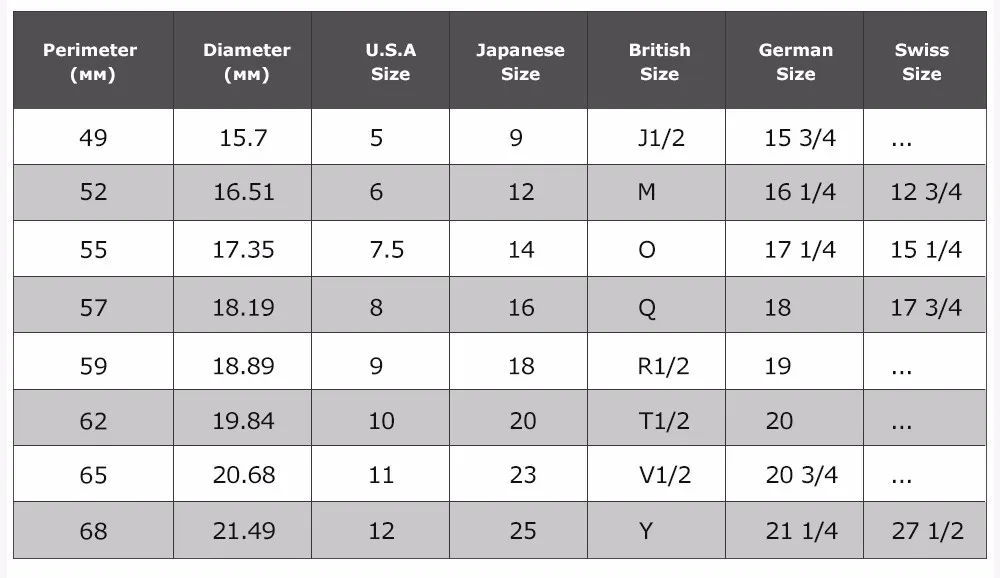The height and width of the screenshot is (578, 1000).
Task: Click Japanese size 16 cell
Action: (x=518, y=305)
